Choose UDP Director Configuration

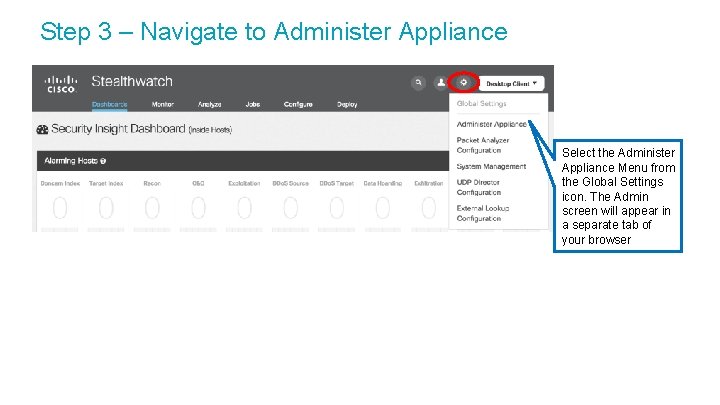(478, 187)
